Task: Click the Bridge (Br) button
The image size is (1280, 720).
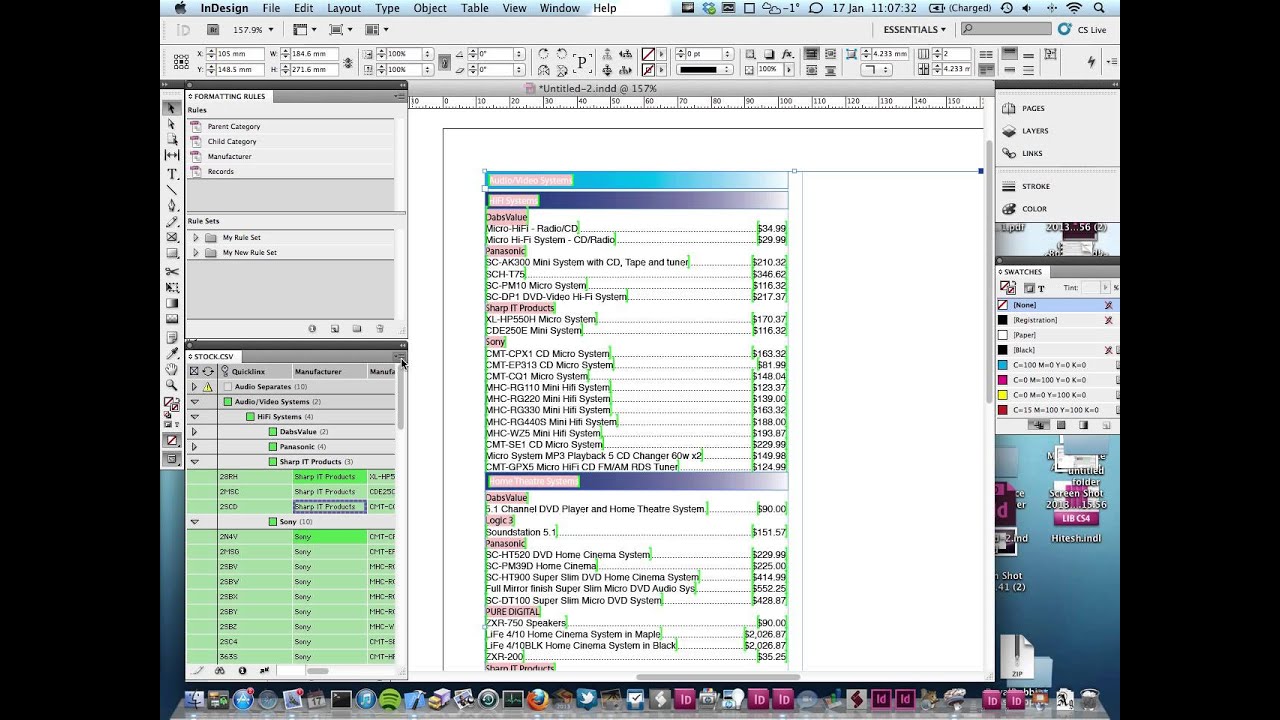Action: tap(213, 30)
